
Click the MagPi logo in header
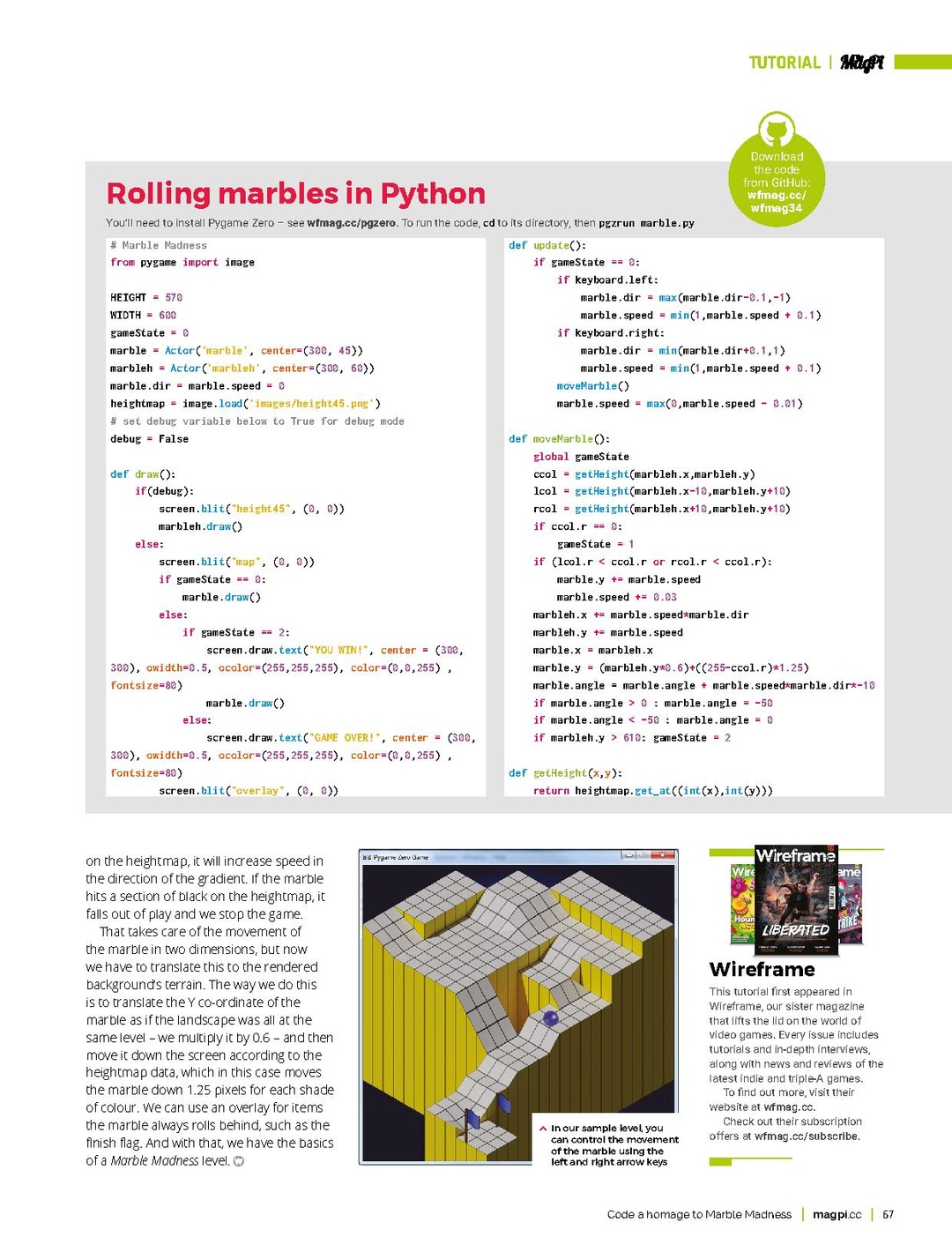[x=861, y=62]
